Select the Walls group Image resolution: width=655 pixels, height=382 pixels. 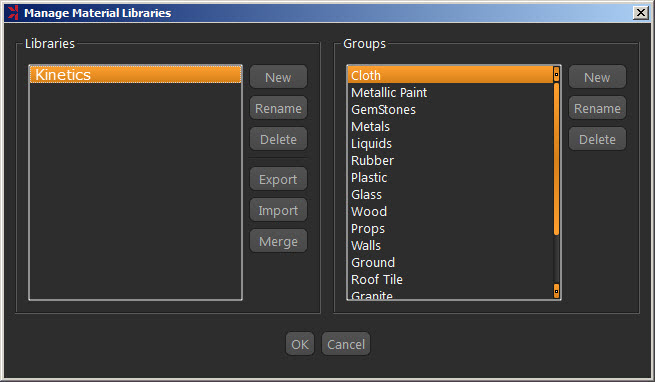point(450,245)
